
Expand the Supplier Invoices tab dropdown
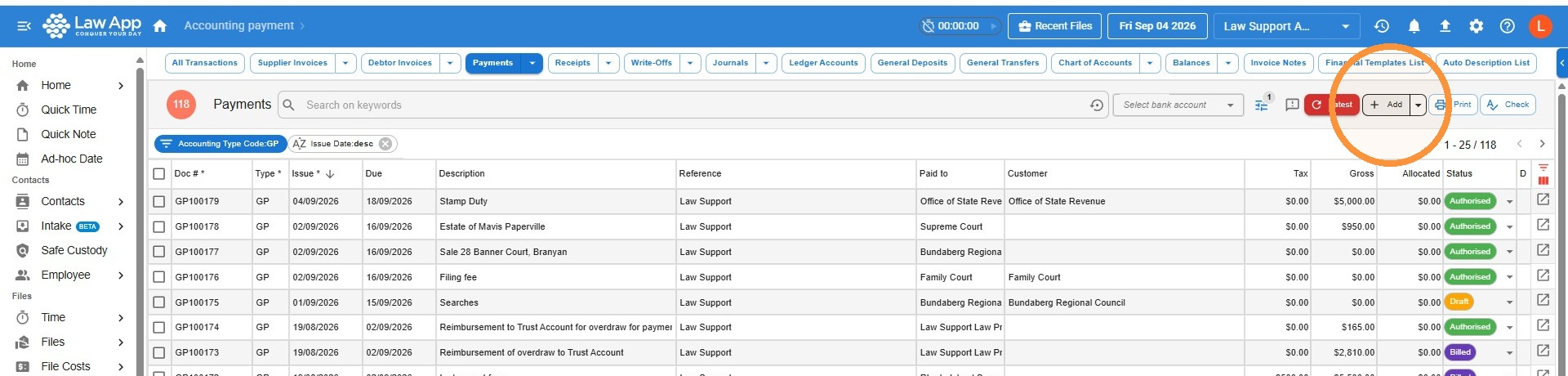(345, 63)
